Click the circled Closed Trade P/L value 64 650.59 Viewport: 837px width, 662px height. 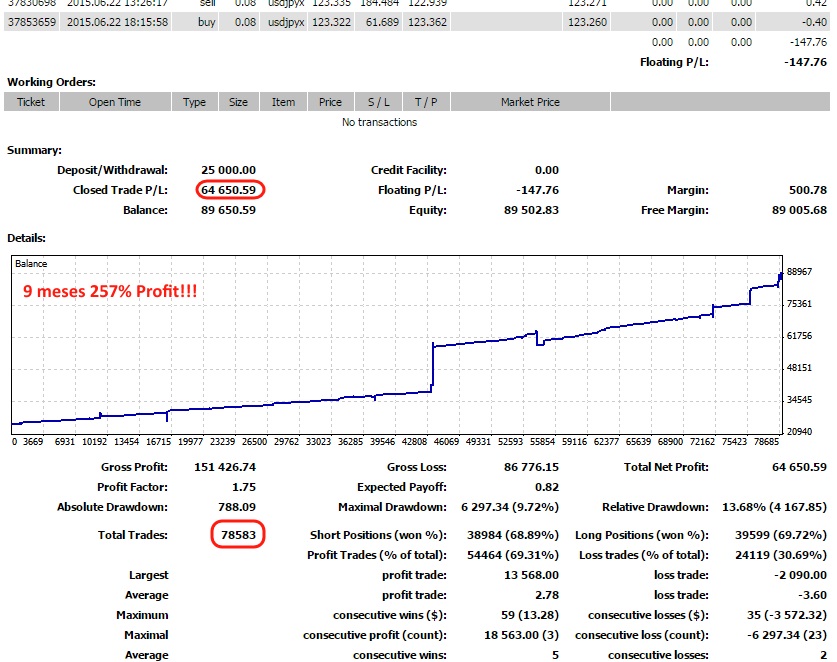coord(231,190)
